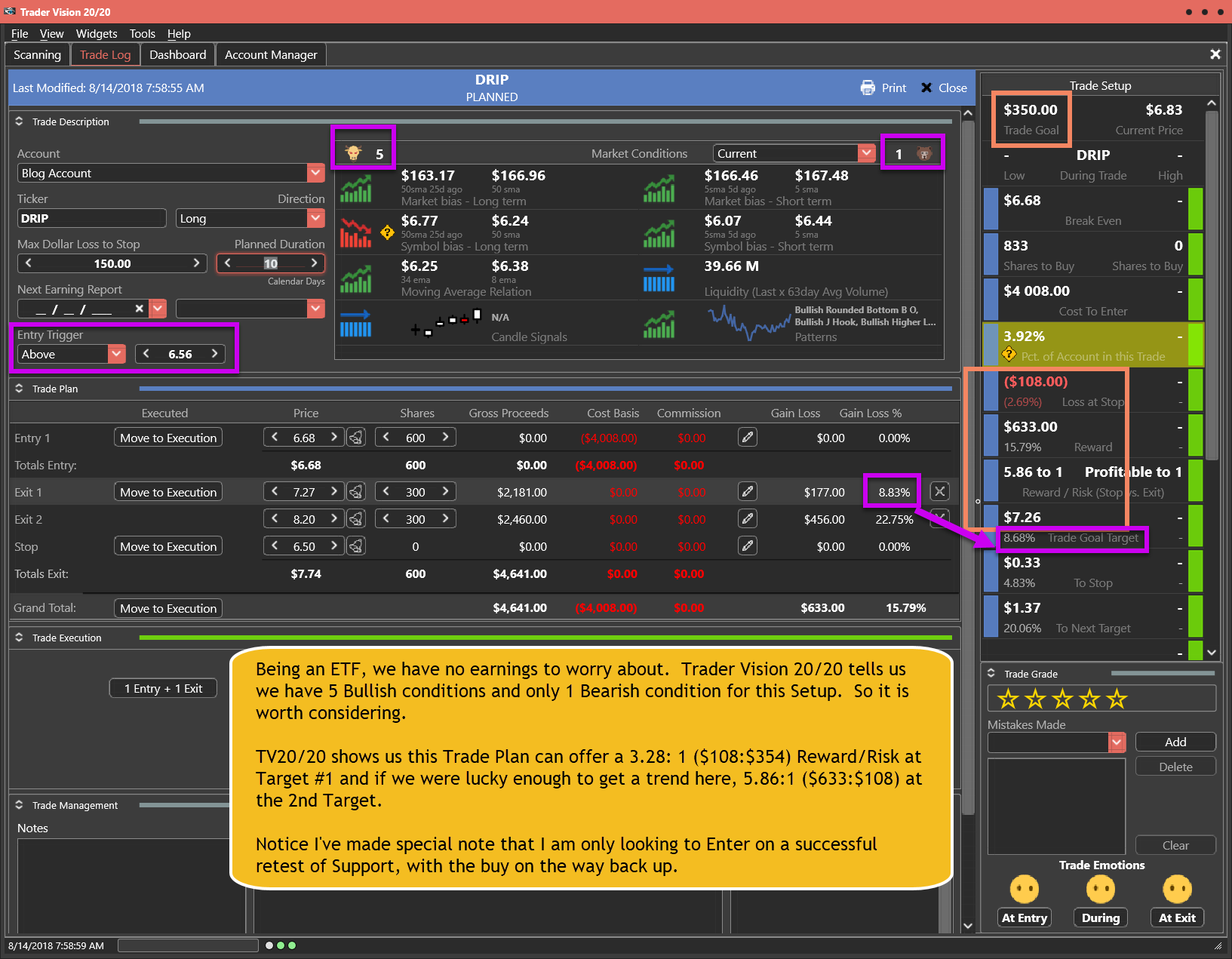Open the Entry Trigger dropdown showing Above
Viewport: 1232px width, 959px height.
tap(116, 354)
